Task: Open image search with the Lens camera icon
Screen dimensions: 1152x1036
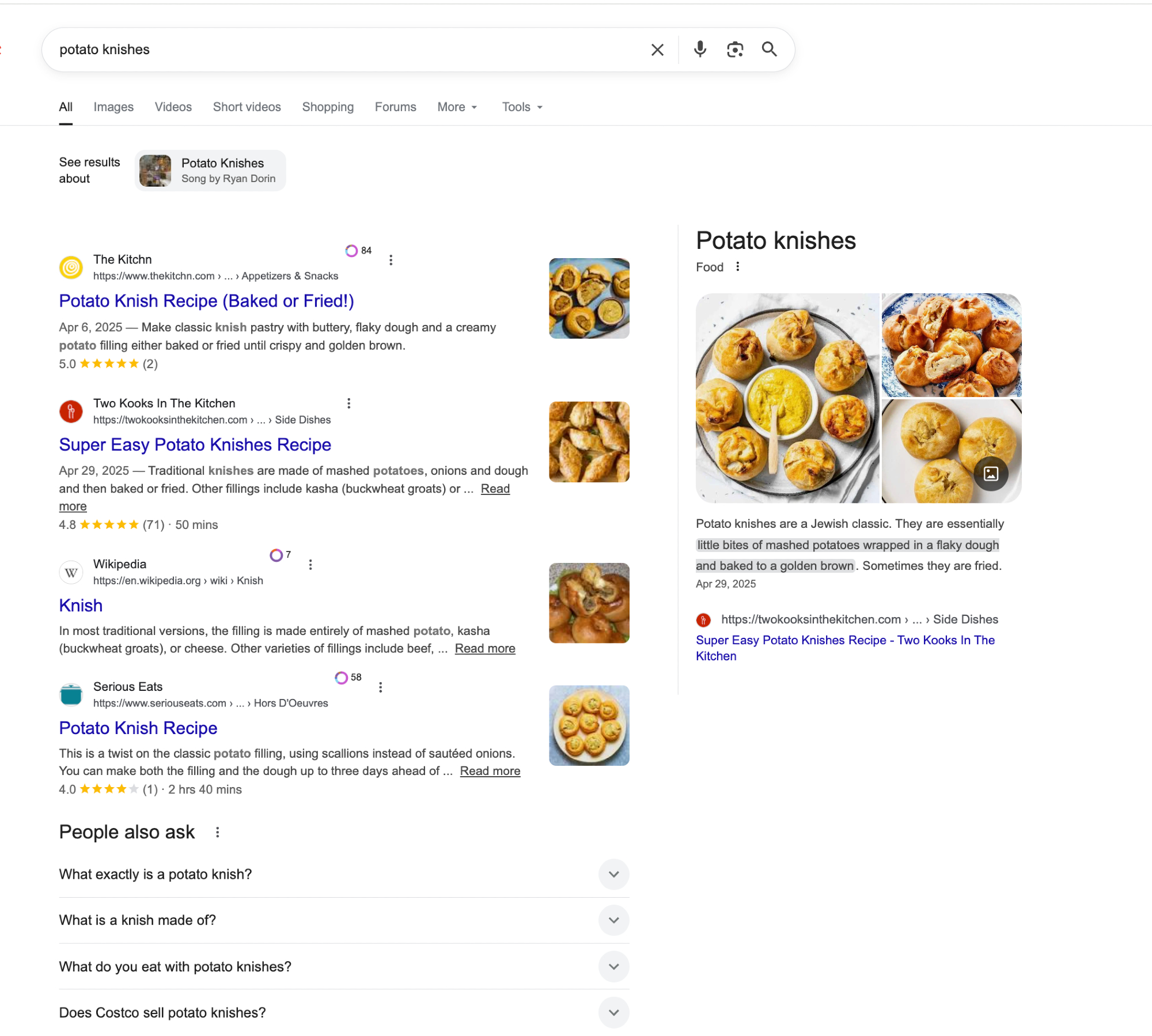Action: [x=735, y=50]
